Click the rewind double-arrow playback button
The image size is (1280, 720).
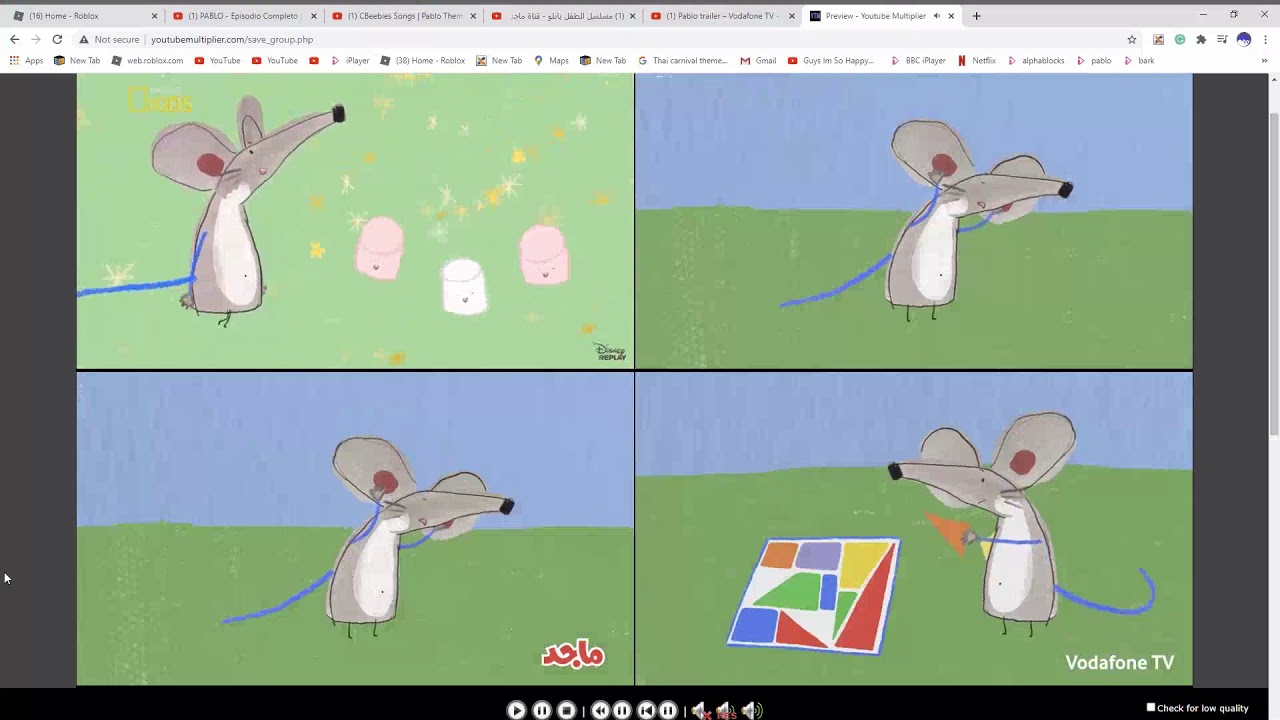click(600, 710)
